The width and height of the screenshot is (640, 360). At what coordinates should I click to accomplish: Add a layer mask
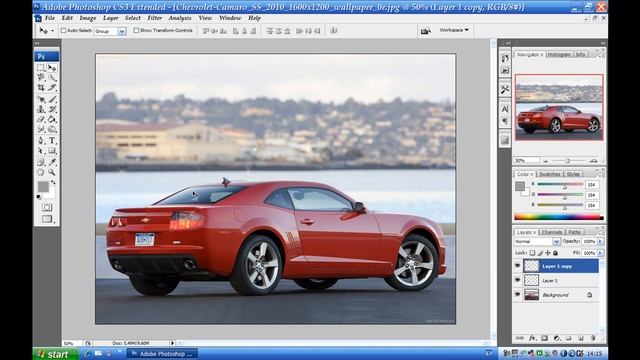(544, 338)
